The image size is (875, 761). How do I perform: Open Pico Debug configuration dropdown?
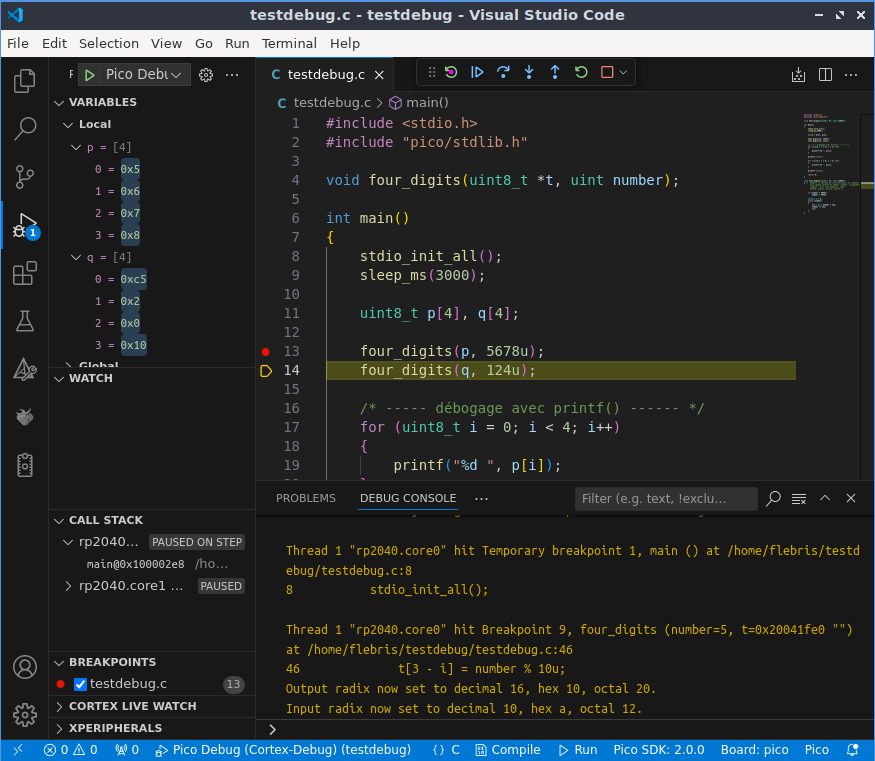point(143,75)
